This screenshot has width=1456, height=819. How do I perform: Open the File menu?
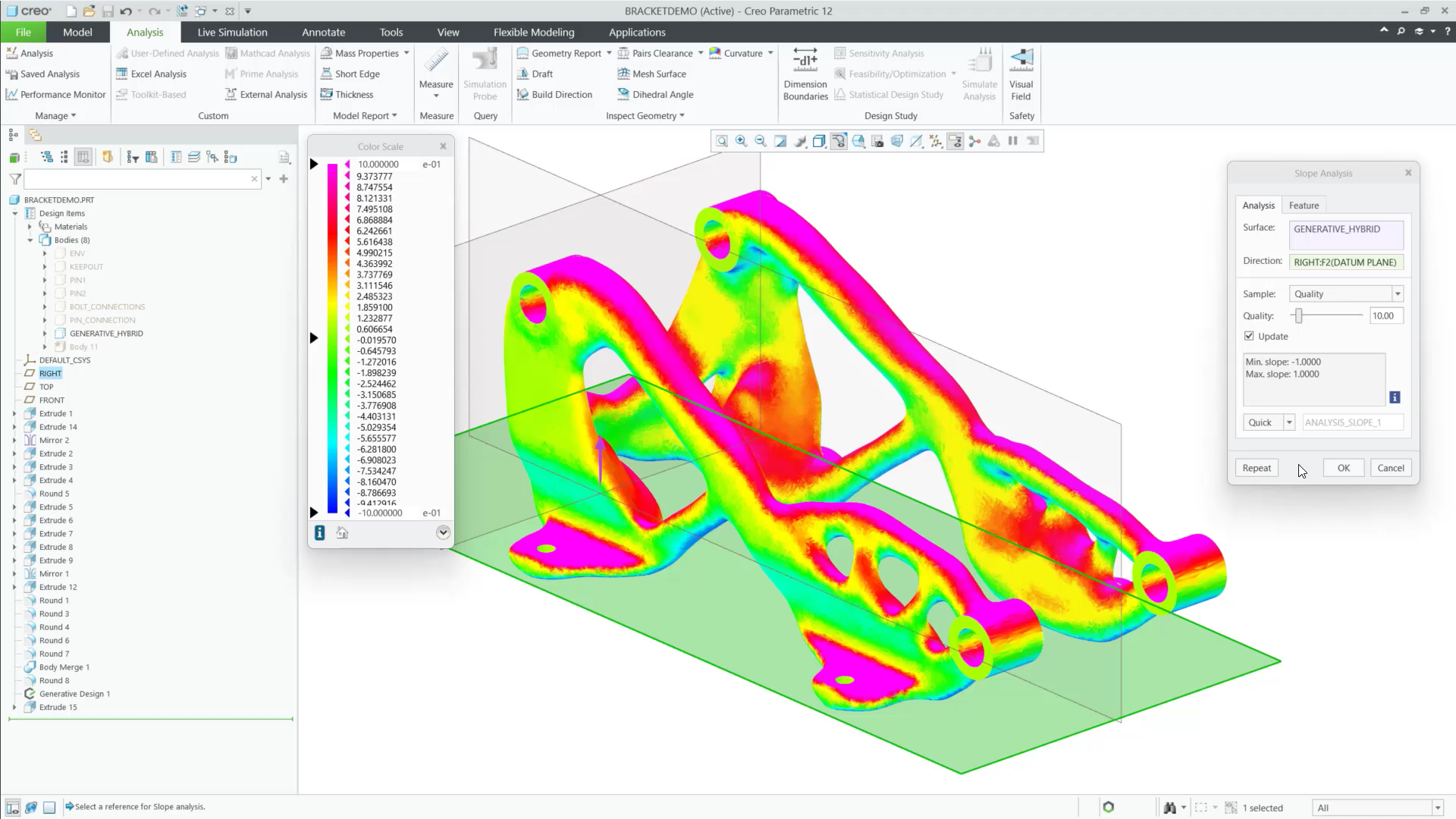pyautogui.click(x=24, y=32)
